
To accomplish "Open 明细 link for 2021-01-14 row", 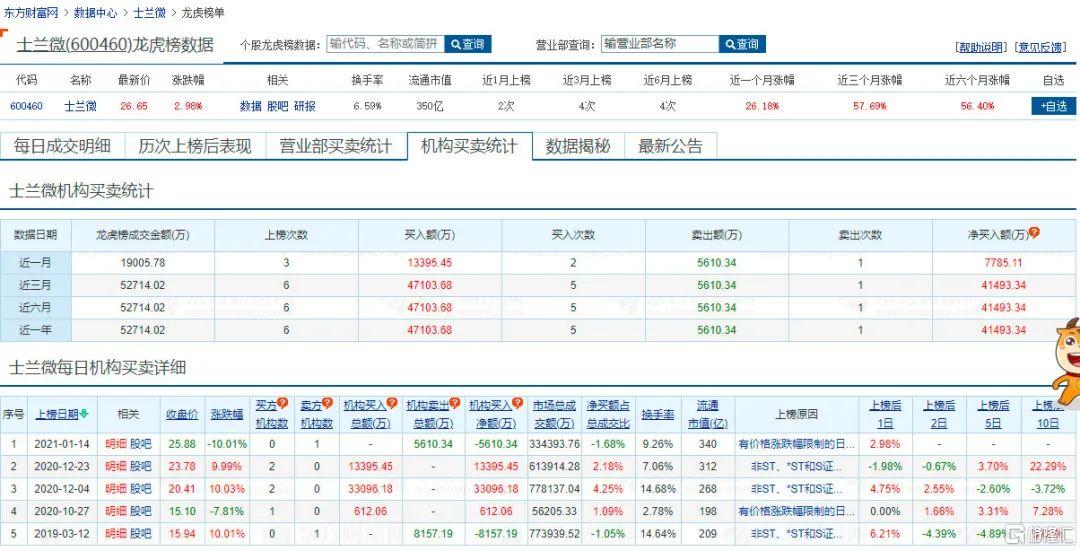I will [x=116, y=444].
